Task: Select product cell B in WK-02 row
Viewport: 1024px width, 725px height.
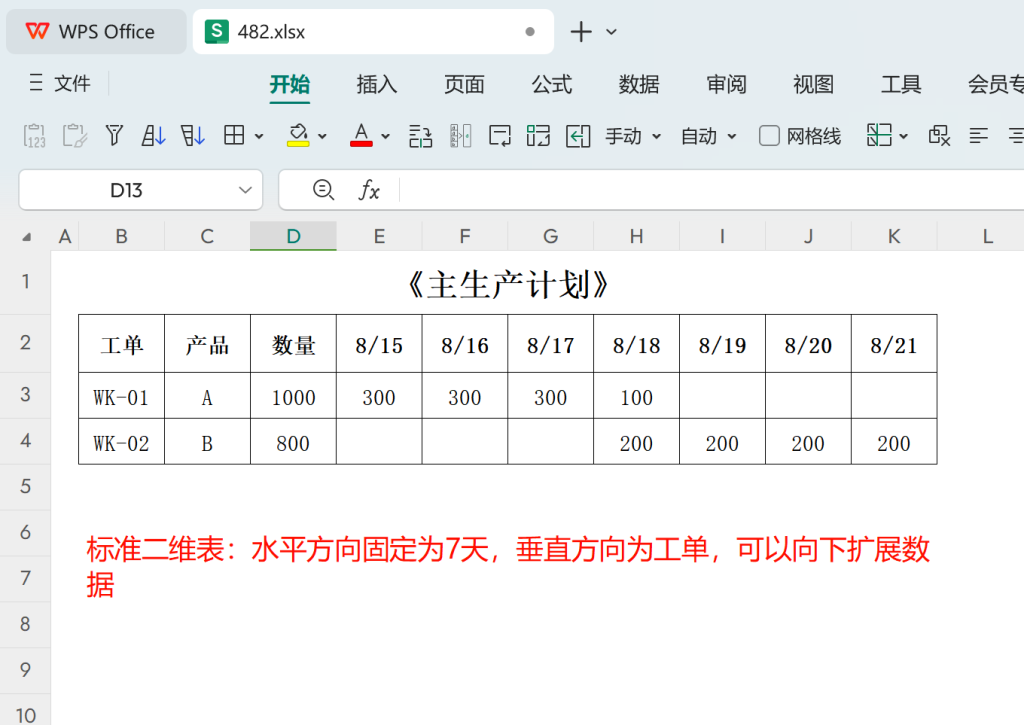Action: tap(207, 442)
